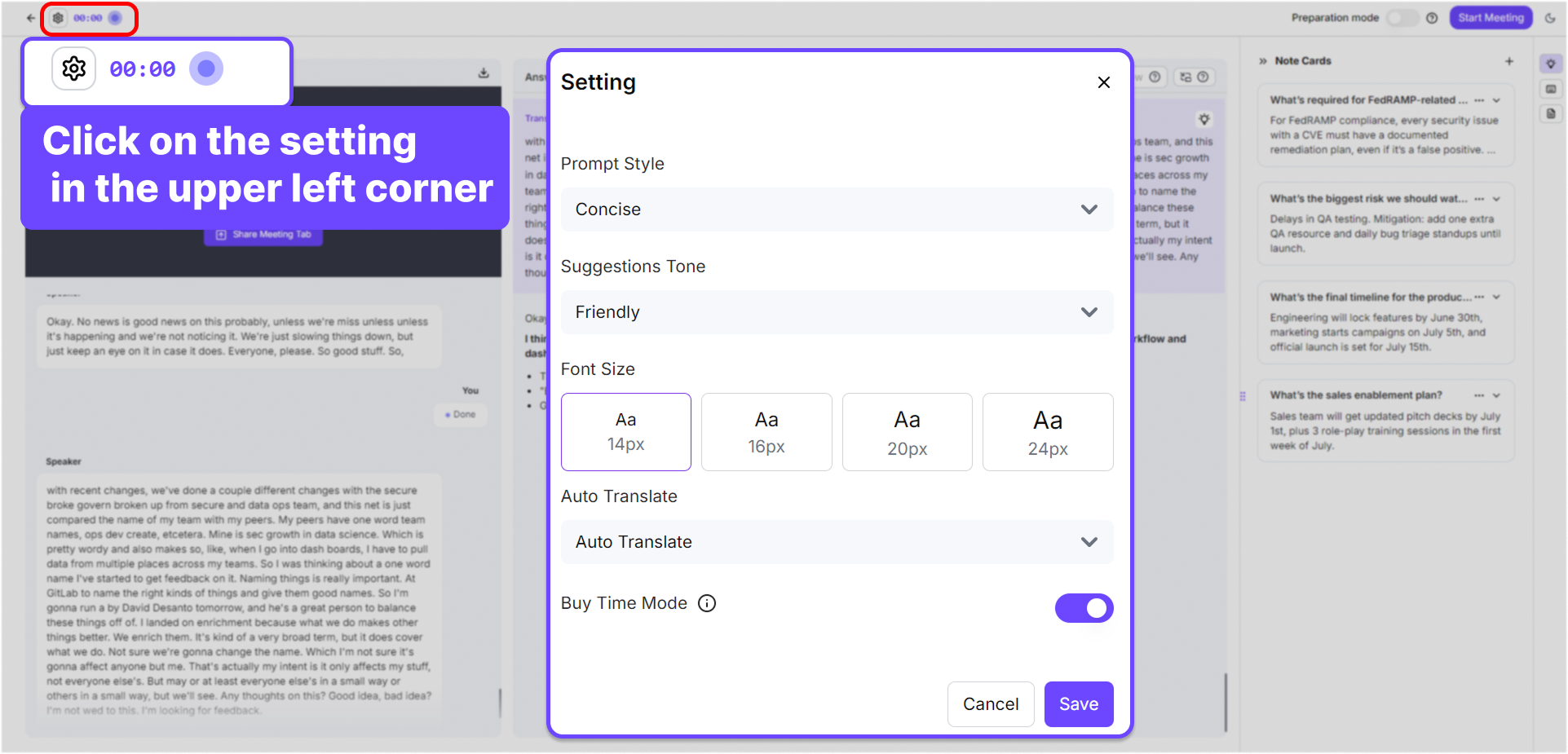Open the Prompt Style dropdown showing Concise
The image size is (1568, 754).
837,209
